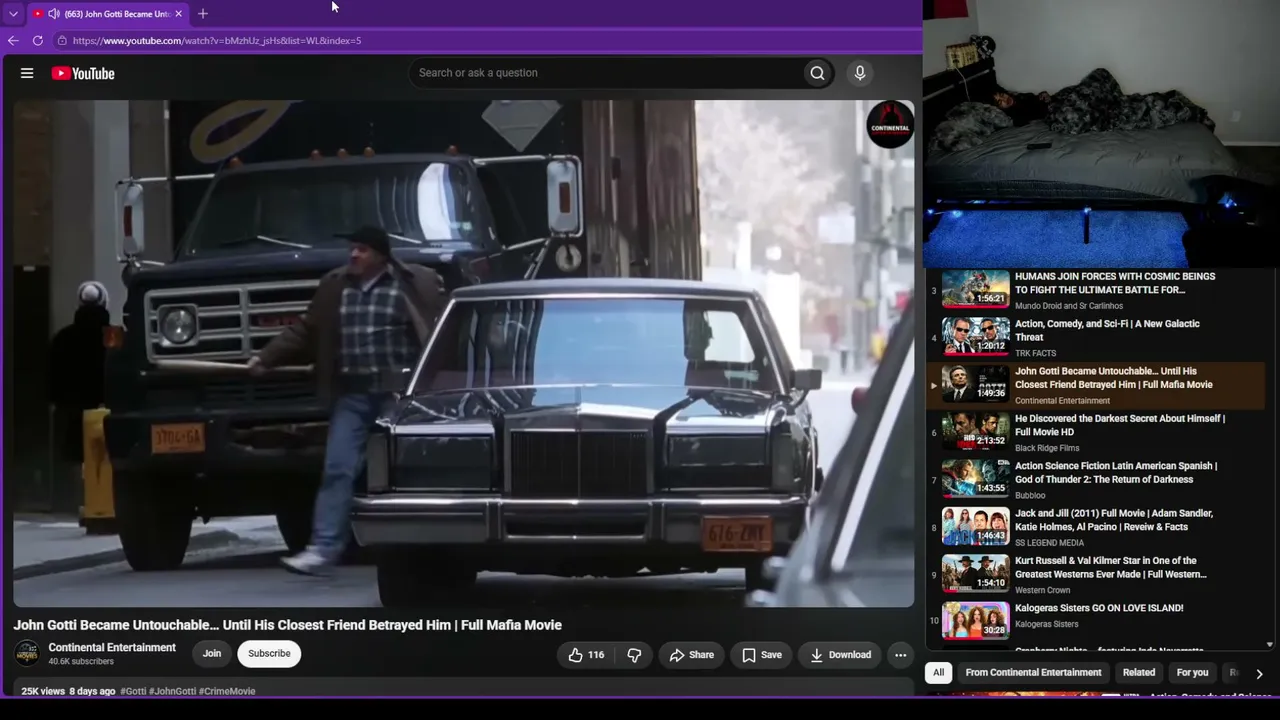Click channel name 'Western Crown'

point(1042,590)
